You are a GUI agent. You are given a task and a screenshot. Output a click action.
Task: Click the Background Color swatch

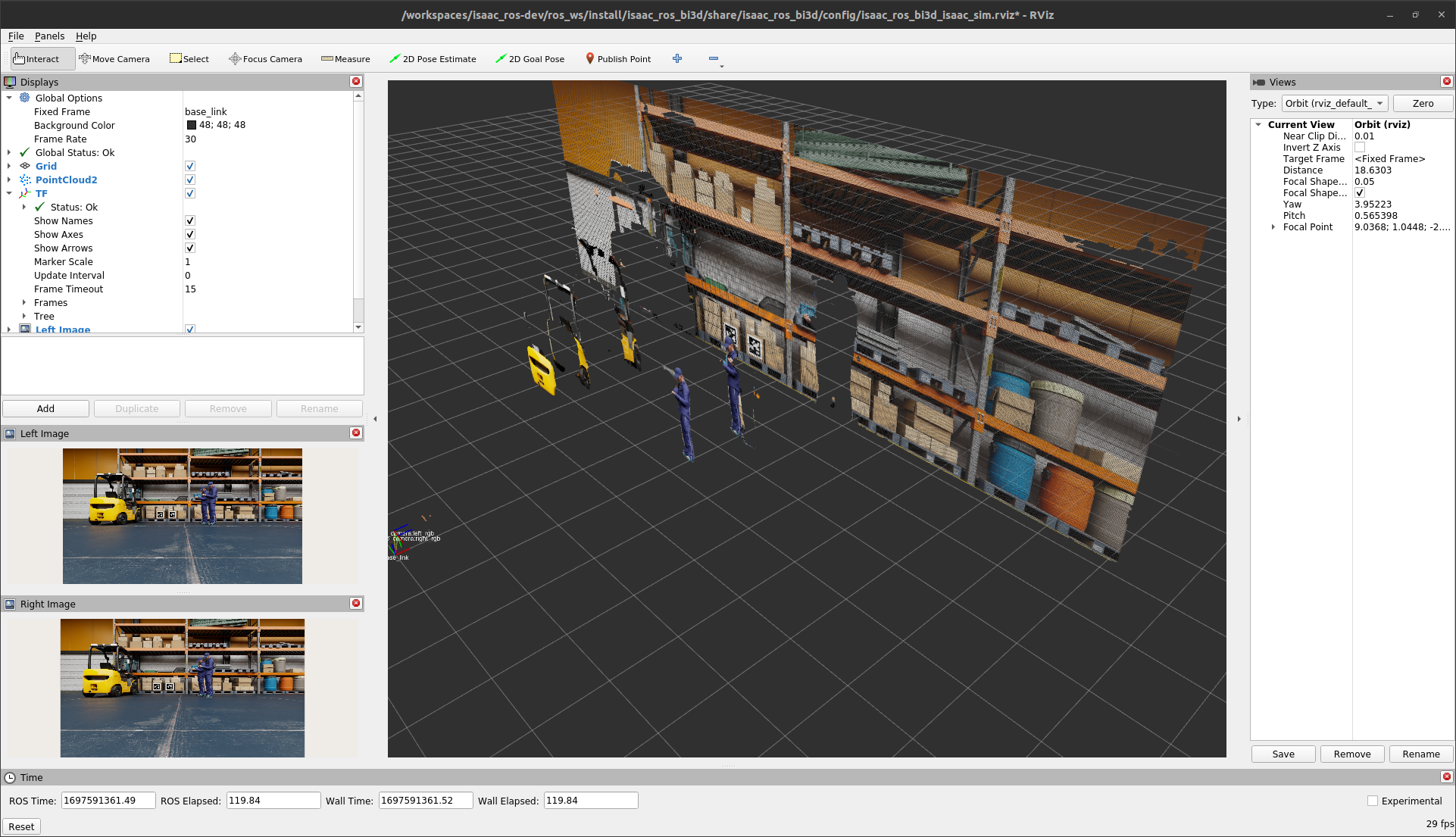pyautogui.click(x=192, y=125)
